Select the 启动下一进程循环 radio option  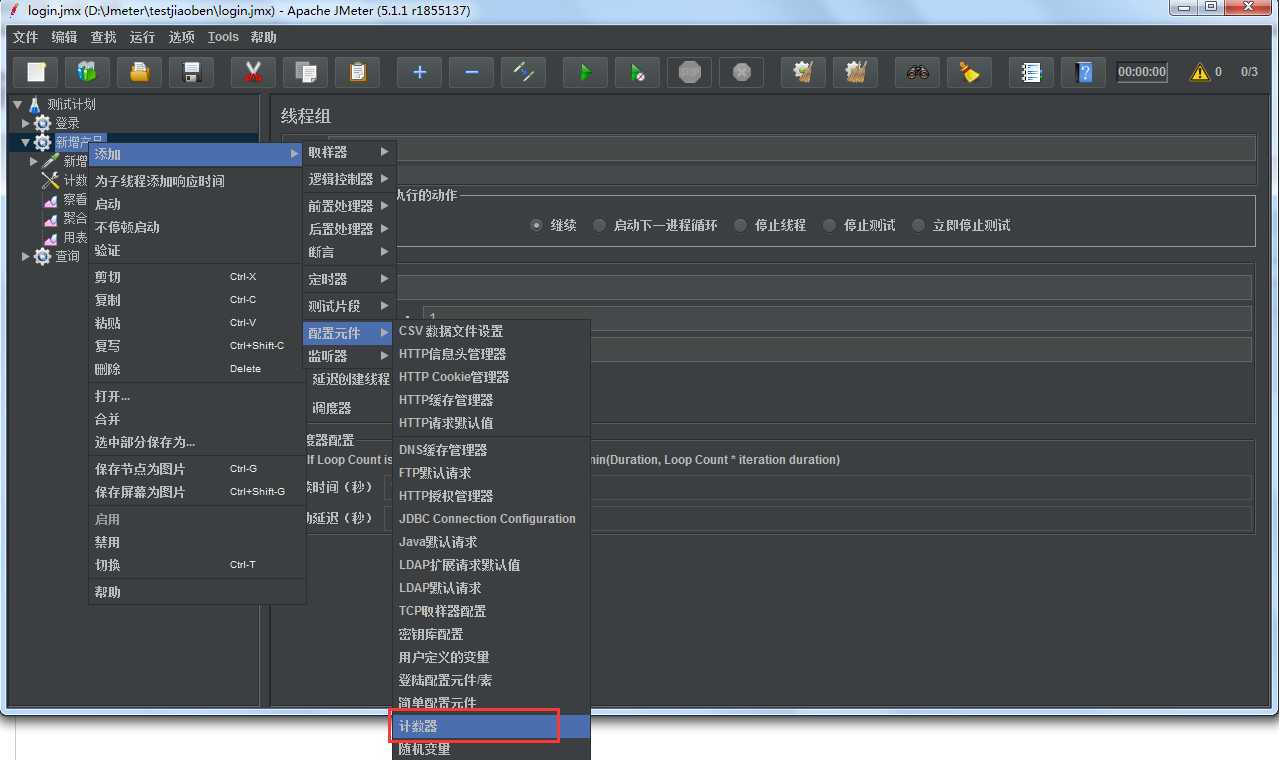tap(599, 225)
